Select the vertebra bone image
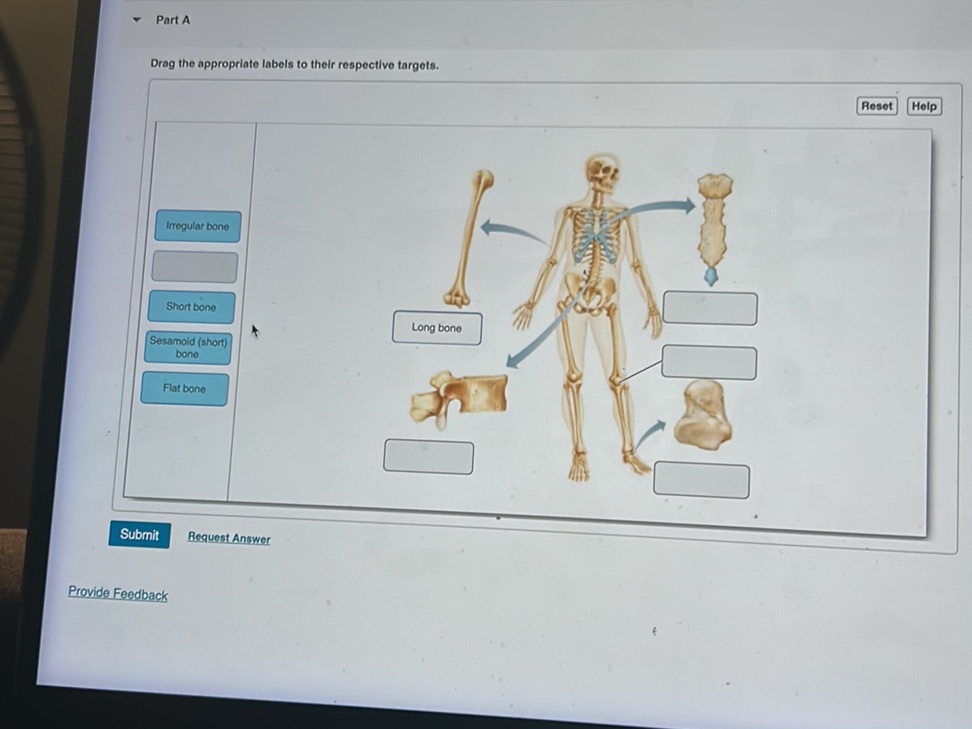Viewport: 972px width, 729px height. pos(460,397)
